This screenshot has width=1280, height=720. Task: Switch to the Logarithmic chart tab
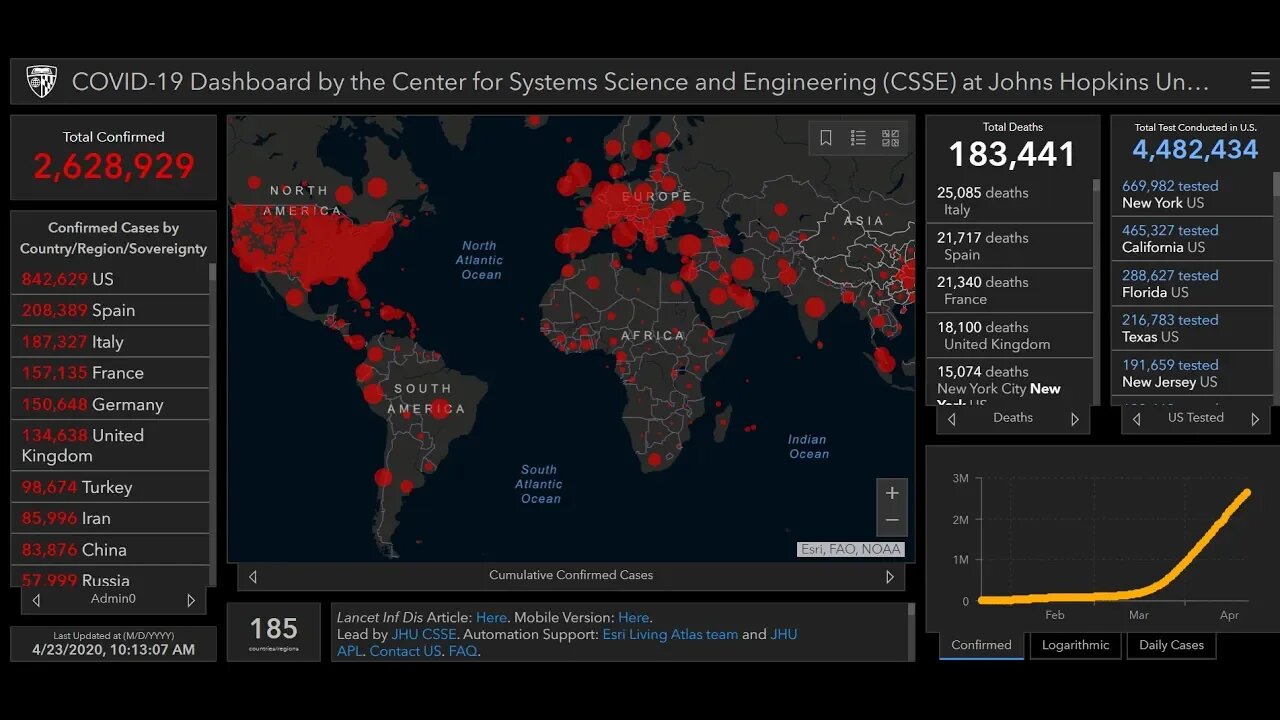pos(1075,645)
